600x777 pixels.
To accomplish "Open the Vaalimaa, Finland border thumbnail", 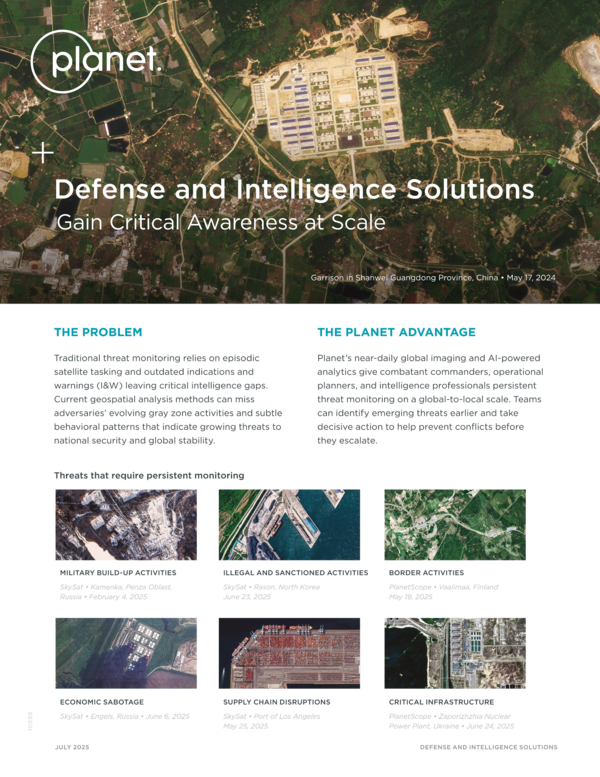I will click(455, 525).
